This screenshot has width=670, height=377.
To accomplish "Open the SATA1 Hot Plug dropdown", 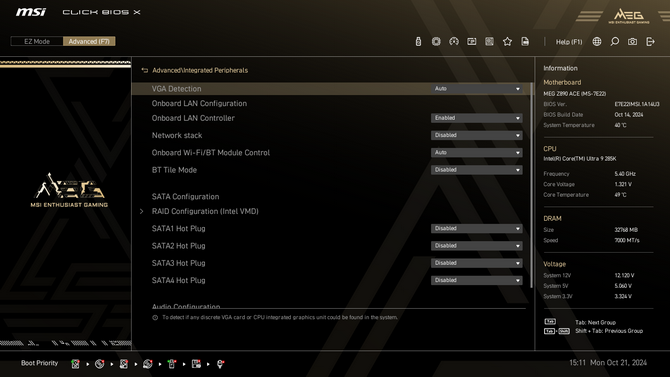I will pos(476,229).
